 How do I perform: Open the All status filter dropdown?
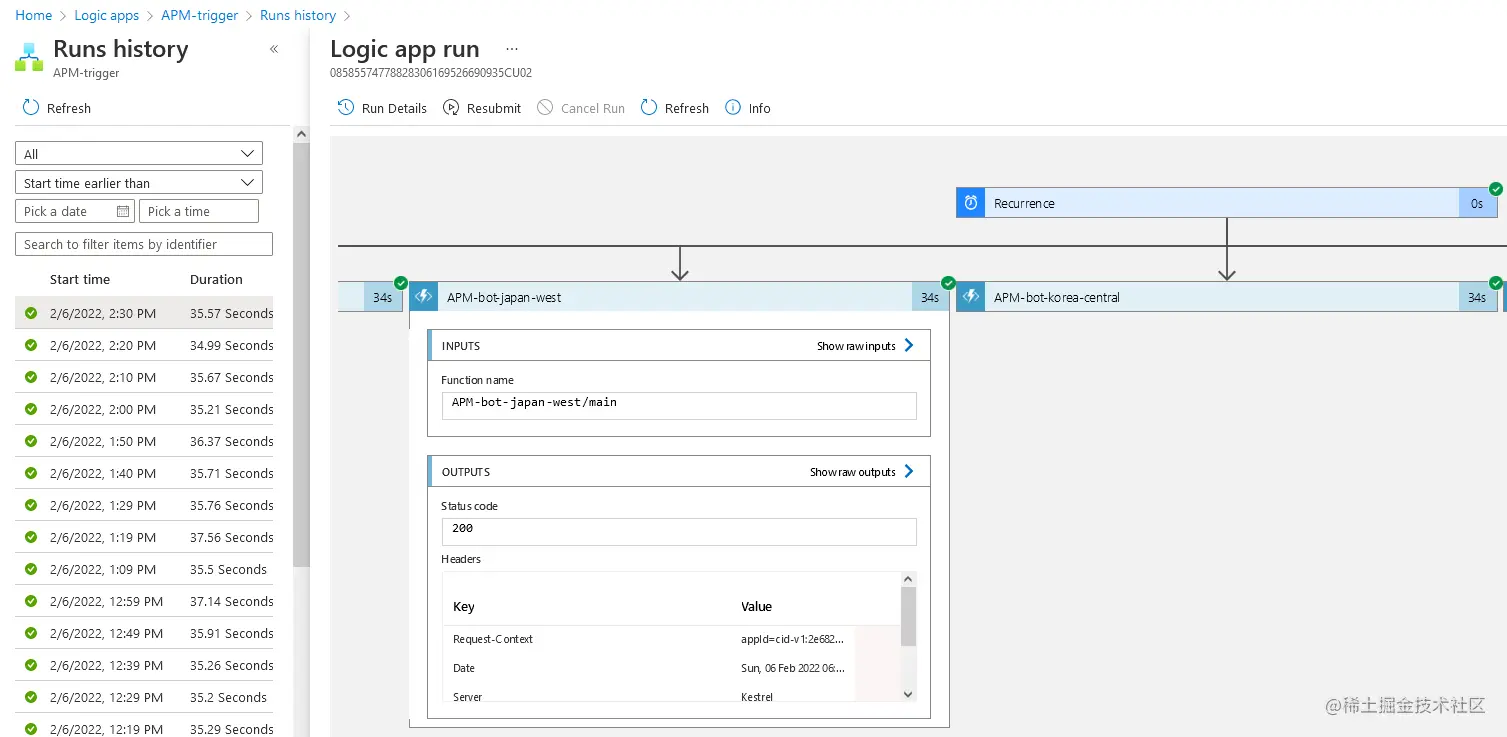(x=139, y=154)
